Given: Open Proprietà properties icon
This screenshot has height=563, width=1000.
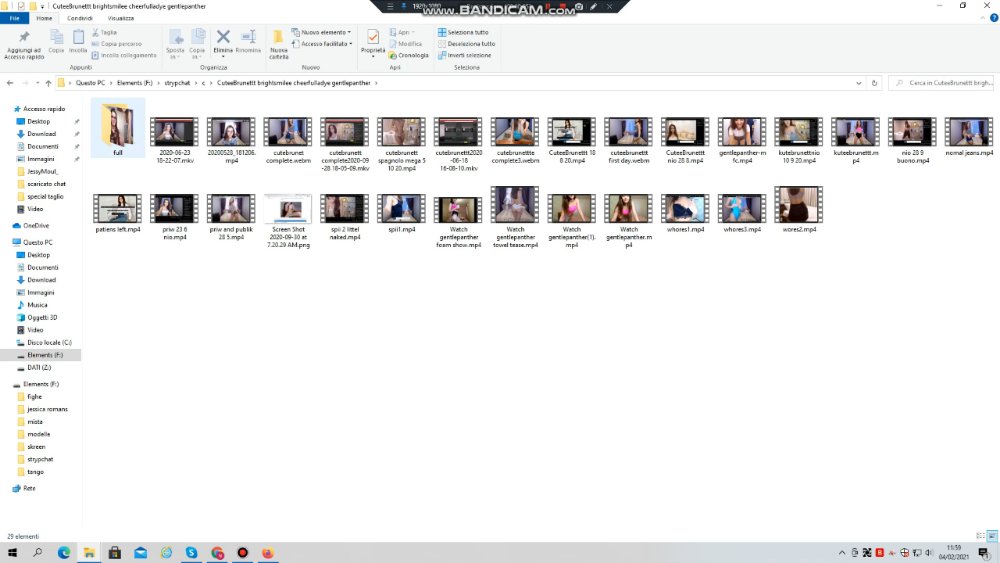Looking at the screenshot, I should click(372, 41).
